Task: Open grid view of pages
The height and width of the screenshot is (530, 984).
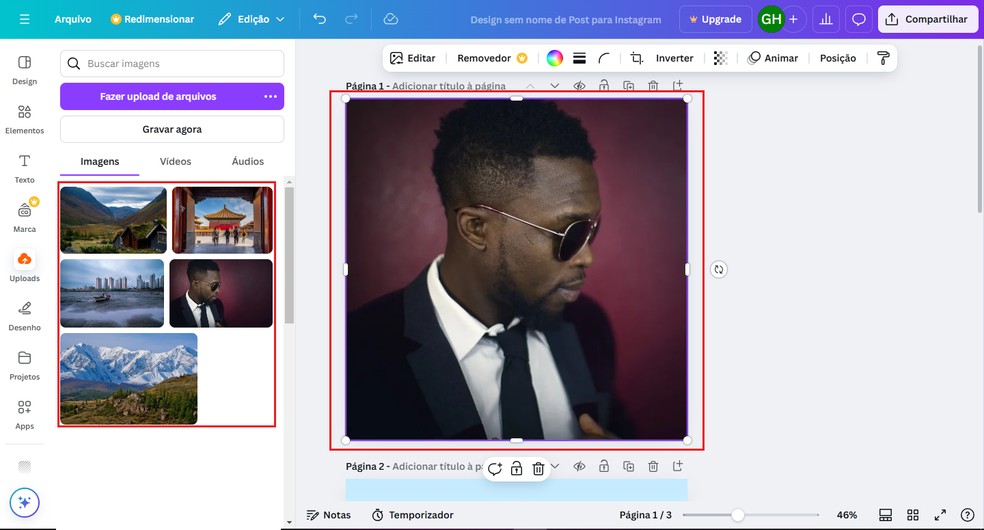Action: 912,515
